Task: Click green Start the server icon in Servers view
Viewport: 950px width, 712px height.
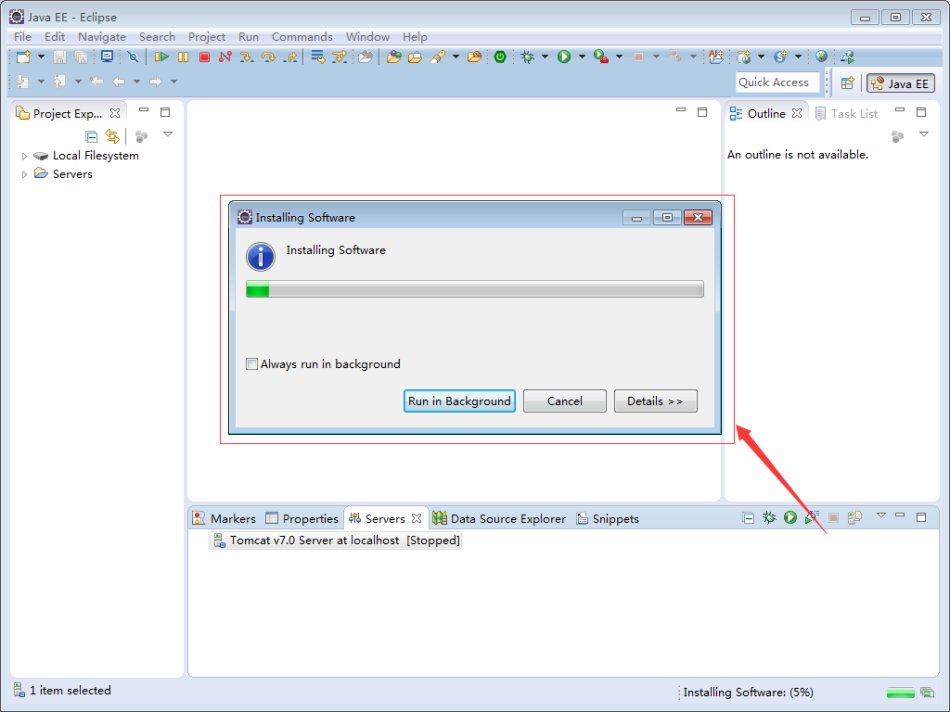Action: coord(790,517)
